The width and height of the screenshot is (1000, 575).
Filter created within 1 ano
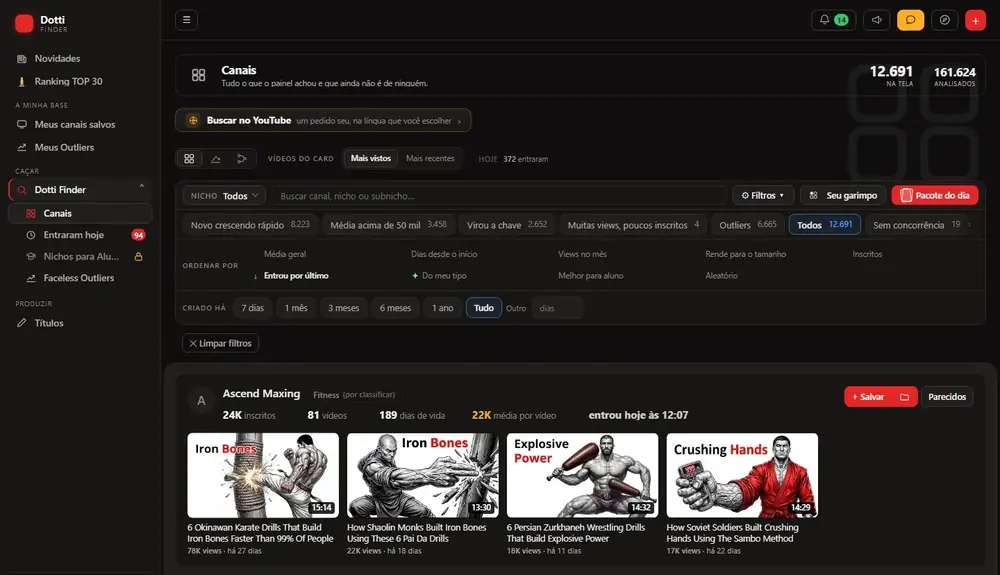point(443,308)
